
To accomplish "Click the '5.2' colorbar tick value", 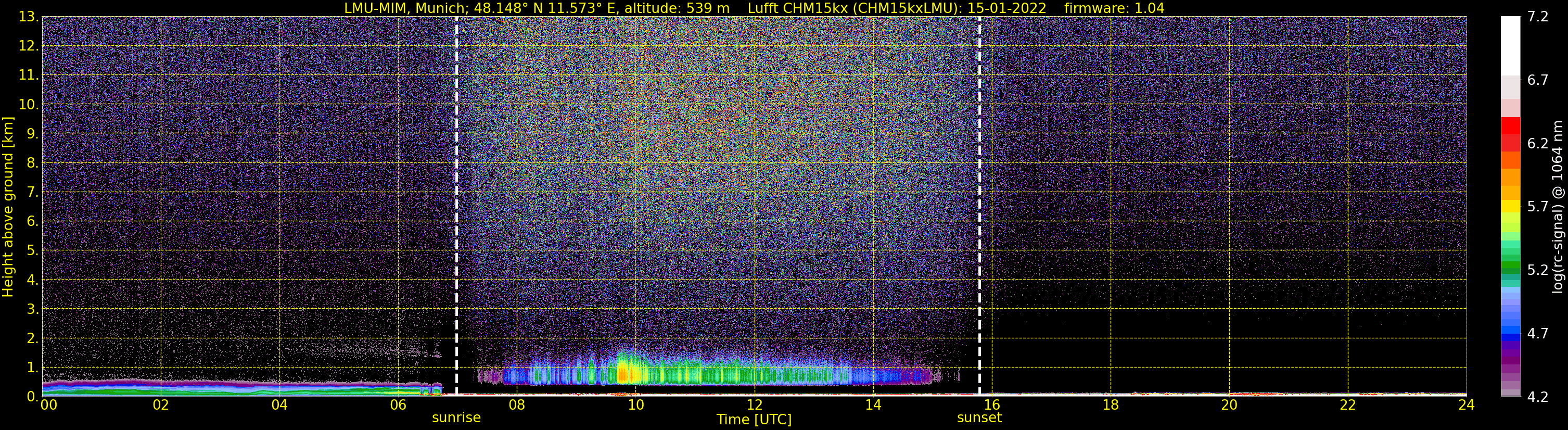I will tap(1538, 270).
